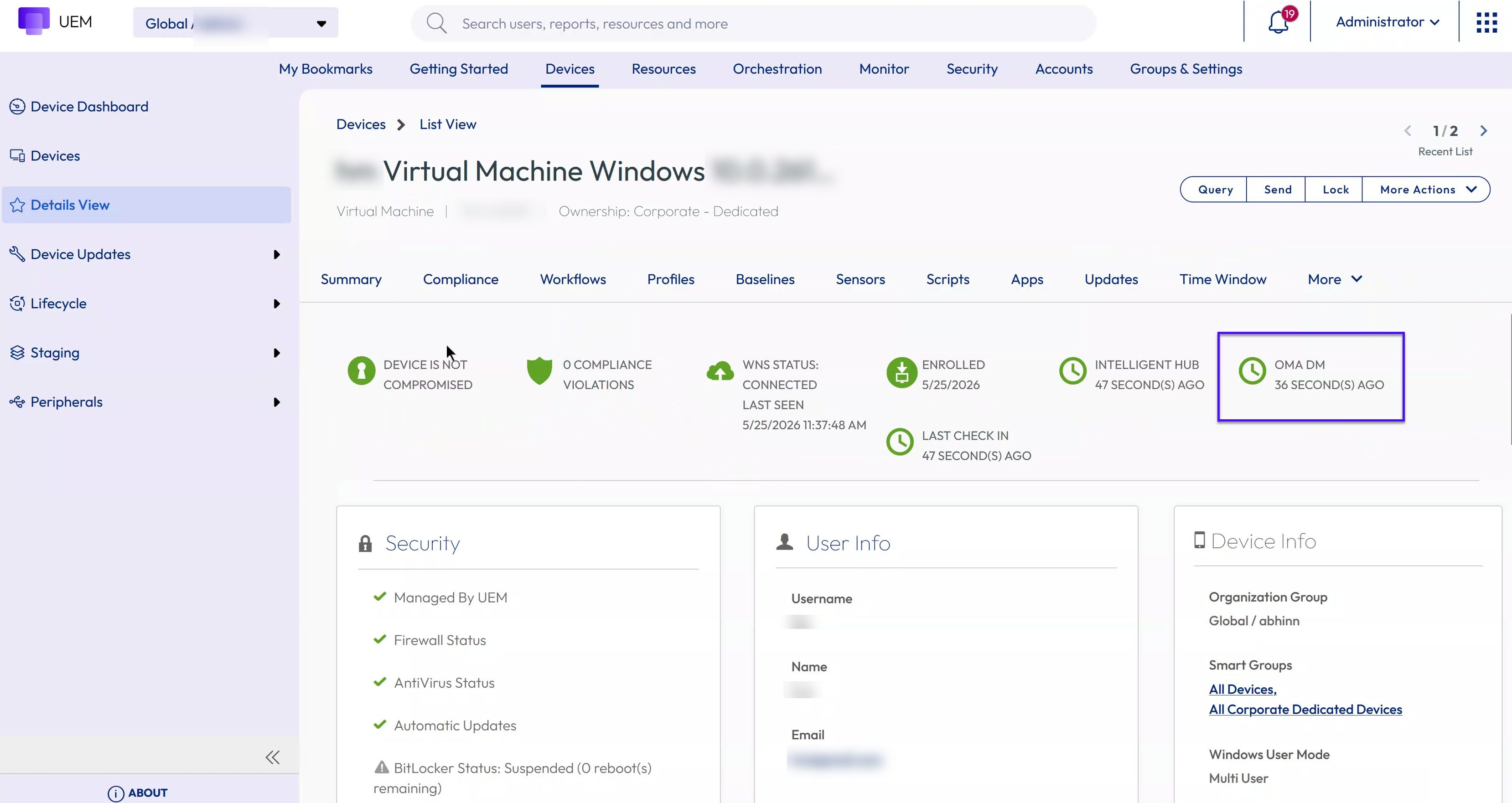Open the notifications bell icon
This screenshot has width=1512, height=803.
pyautogui.click(x=1278, y=23)
